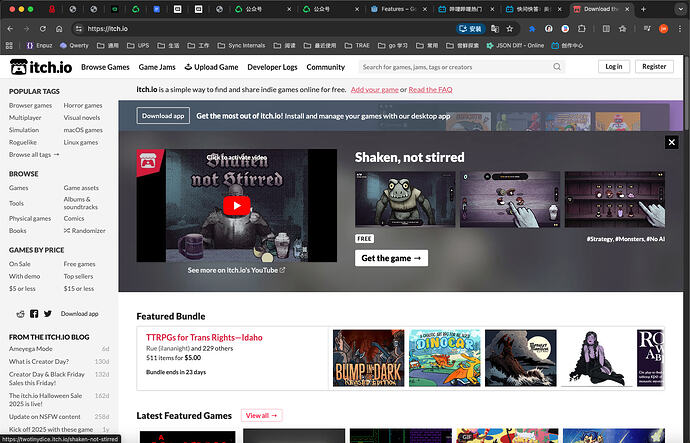
Task: Click the itch.io logo in header
Action: [x=40, y=67]
